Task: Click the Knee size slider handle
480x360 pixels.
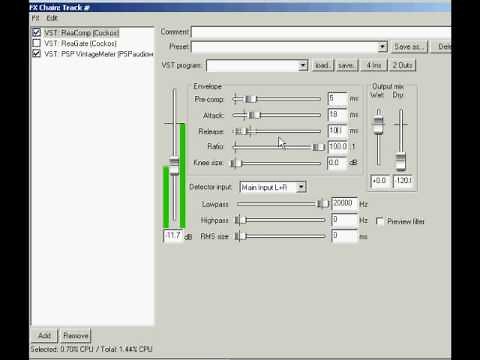Action: 236,163
